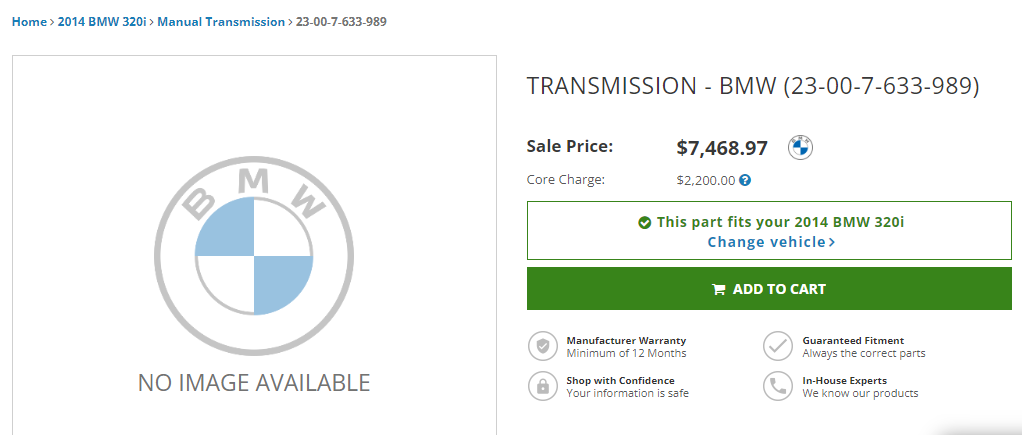Click the $7,468.97 sale price
Image resolution: width=1022 pixels, height=435 pixels.
(722, 148)
